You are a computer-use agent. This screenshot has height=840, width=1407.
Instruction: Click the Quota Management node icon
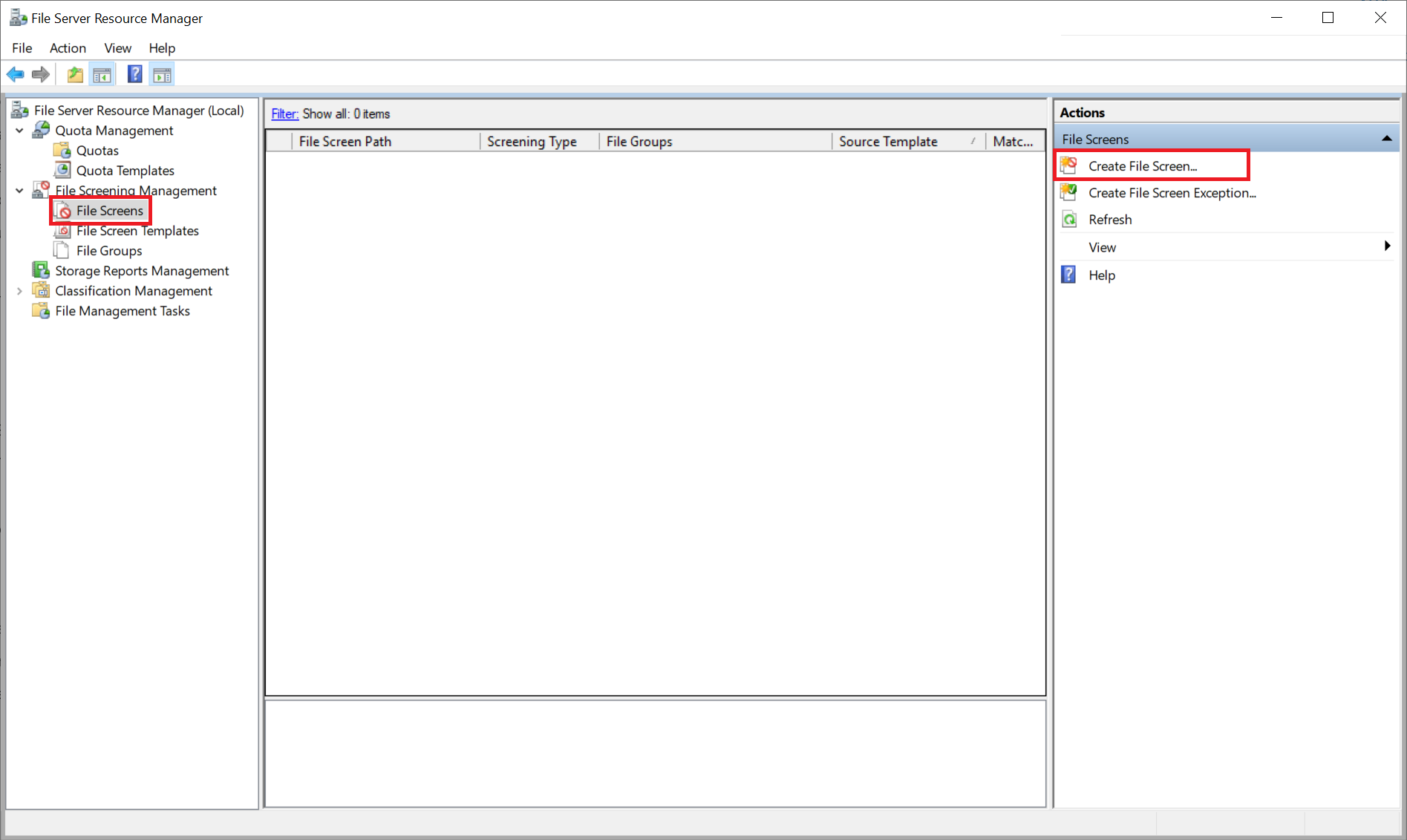(41, 130)
